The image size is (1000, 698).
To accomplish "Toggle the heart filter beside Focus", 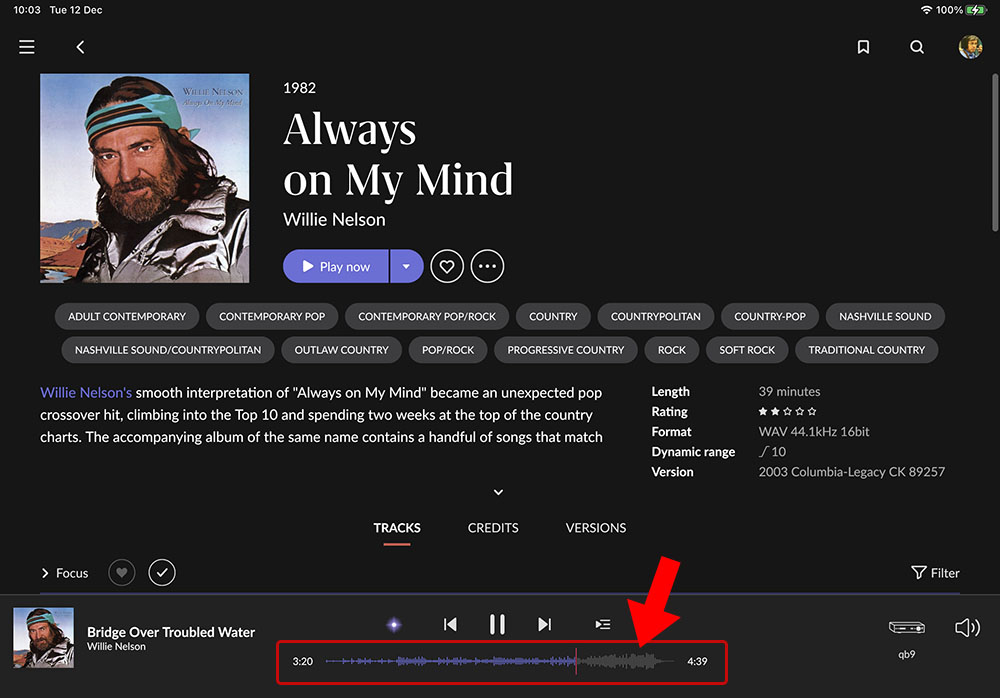I will point(121,573).
